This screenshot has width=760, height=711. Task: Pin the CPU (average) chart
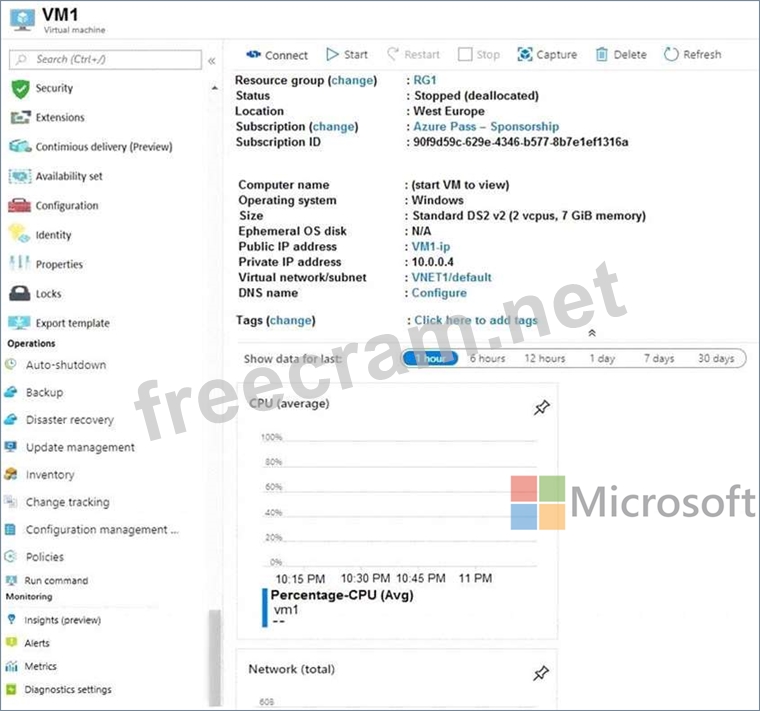pos(541,408)
